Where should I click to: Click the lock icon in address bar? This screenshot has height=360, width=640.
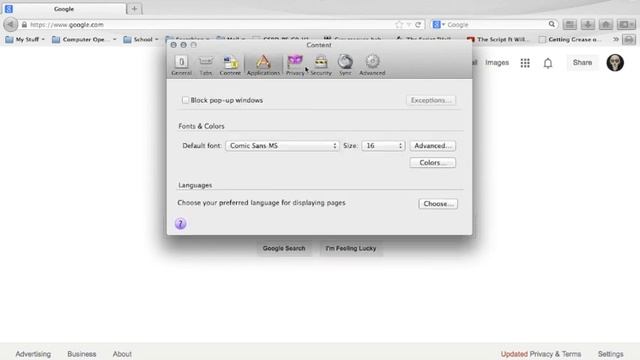click(x=24, y=24)
